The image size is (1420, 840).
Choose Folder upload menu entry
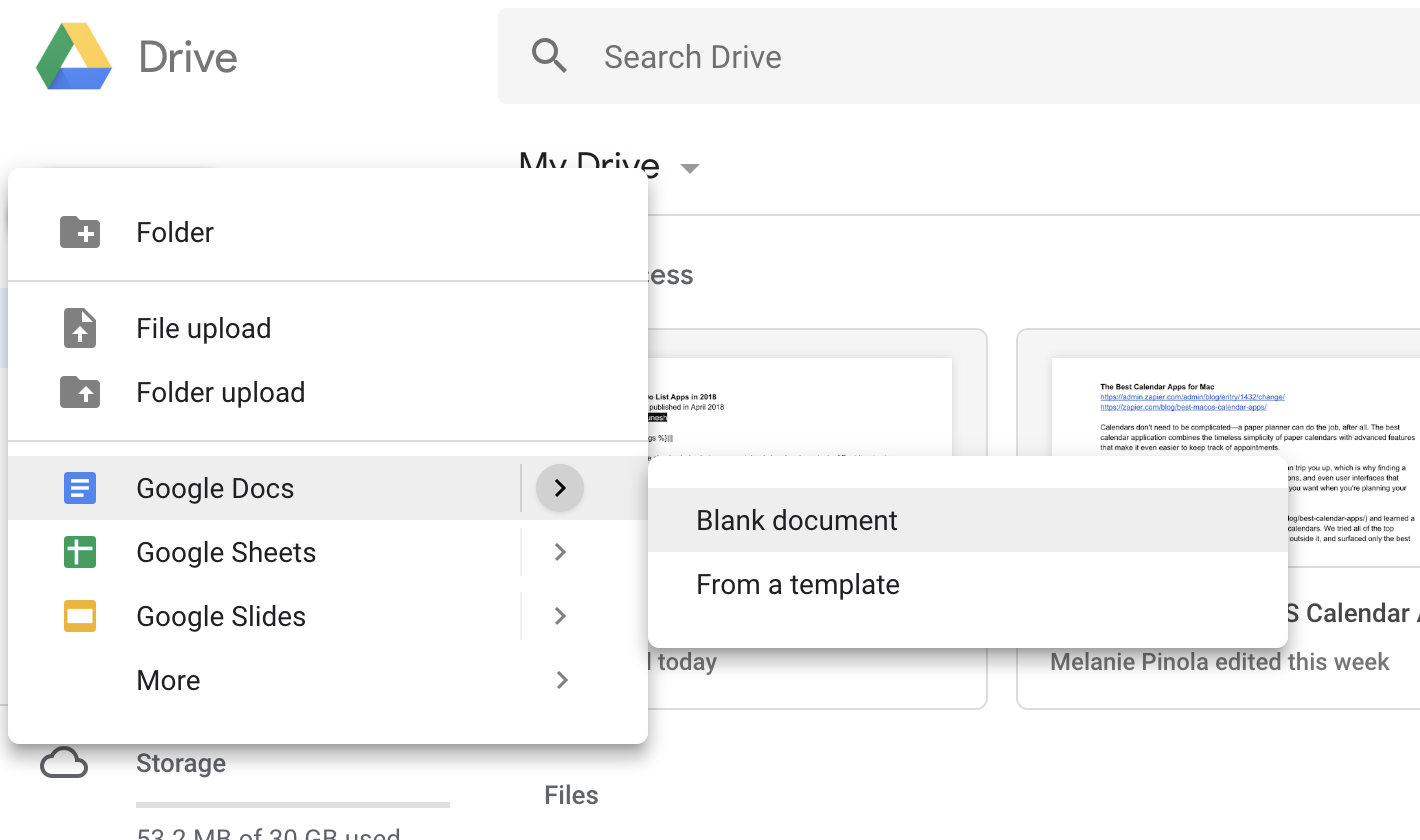[328, 392]
